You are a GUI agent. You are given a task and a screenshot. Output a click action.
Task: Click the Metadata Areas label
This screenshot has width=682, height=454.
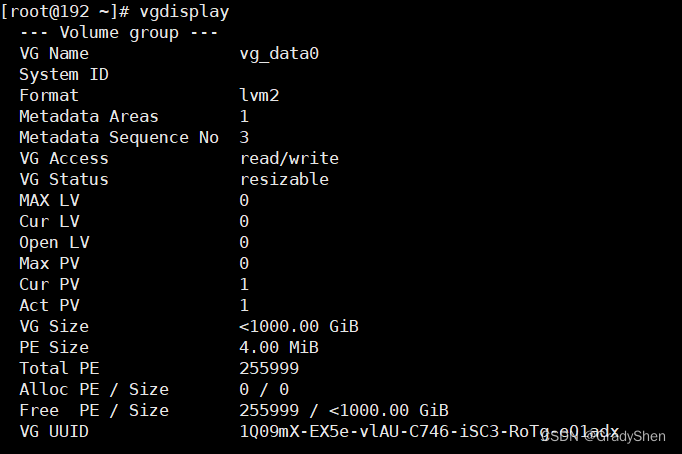88,116
